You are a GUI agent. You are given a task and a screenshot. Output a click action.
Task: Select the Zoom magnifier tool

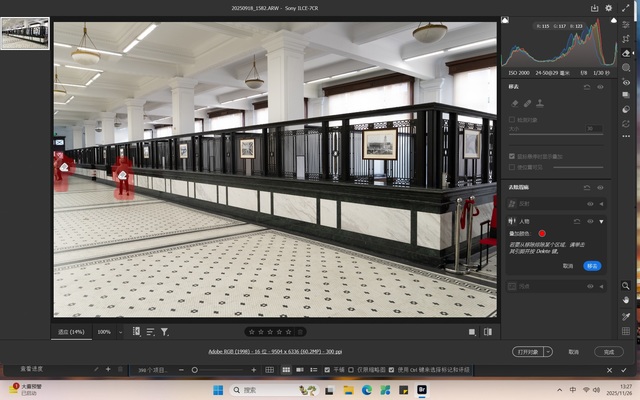626,285
